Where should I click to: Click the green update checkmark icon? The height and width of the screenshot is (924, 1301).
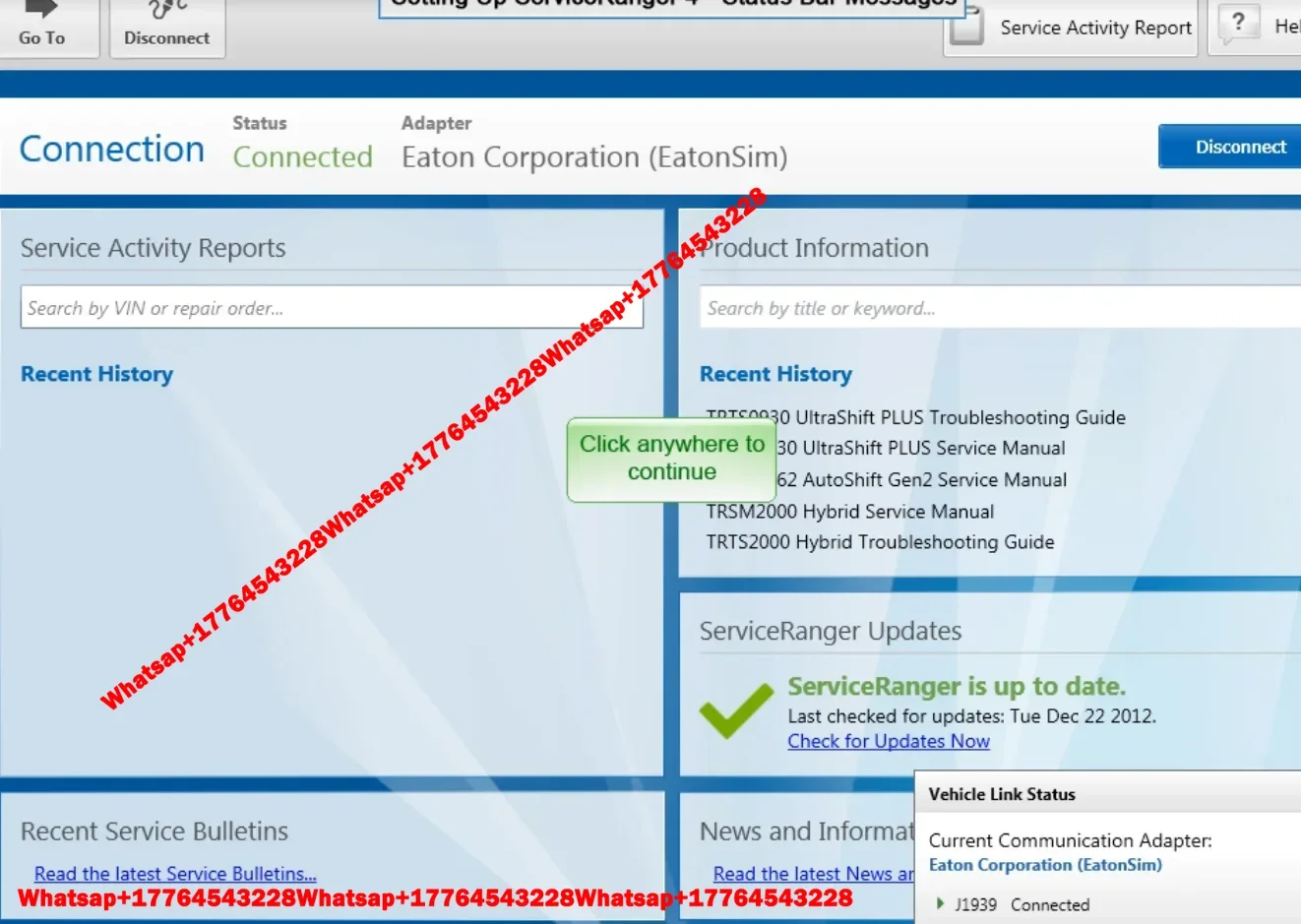736,710
